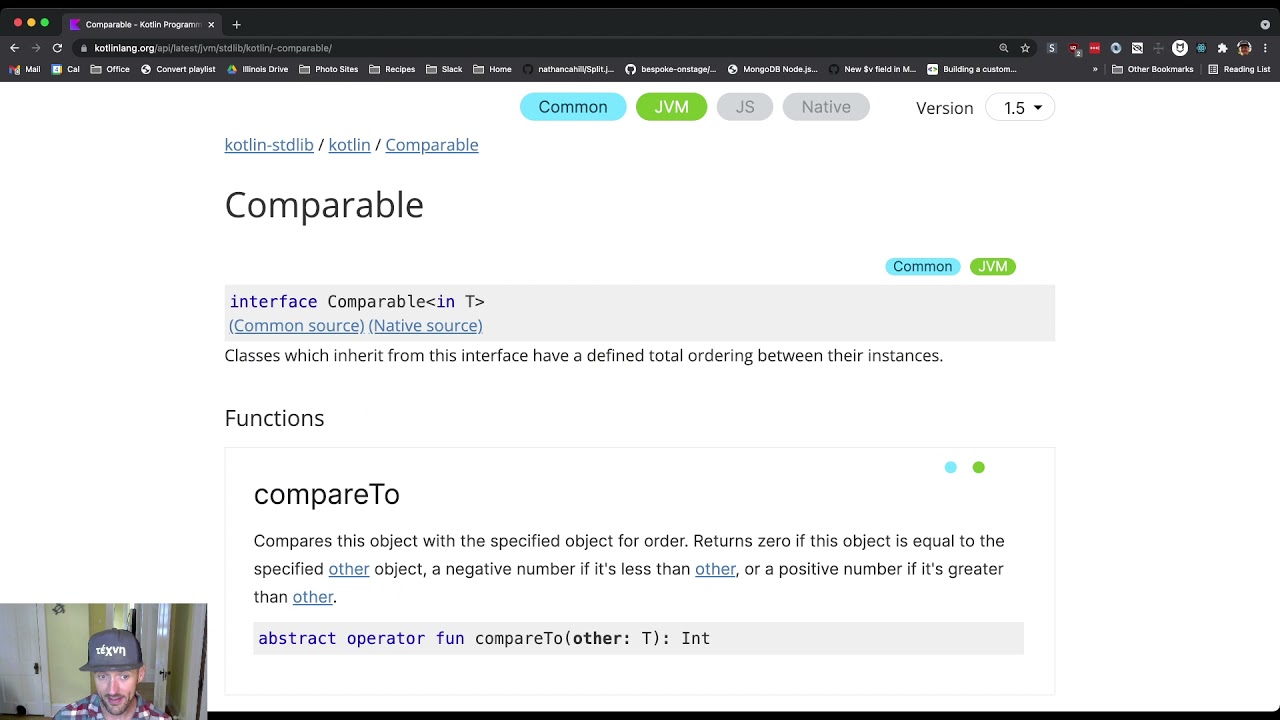Click the uBlock Origin shield extension icon
Screen dimensions: 1280x720
1073,48
